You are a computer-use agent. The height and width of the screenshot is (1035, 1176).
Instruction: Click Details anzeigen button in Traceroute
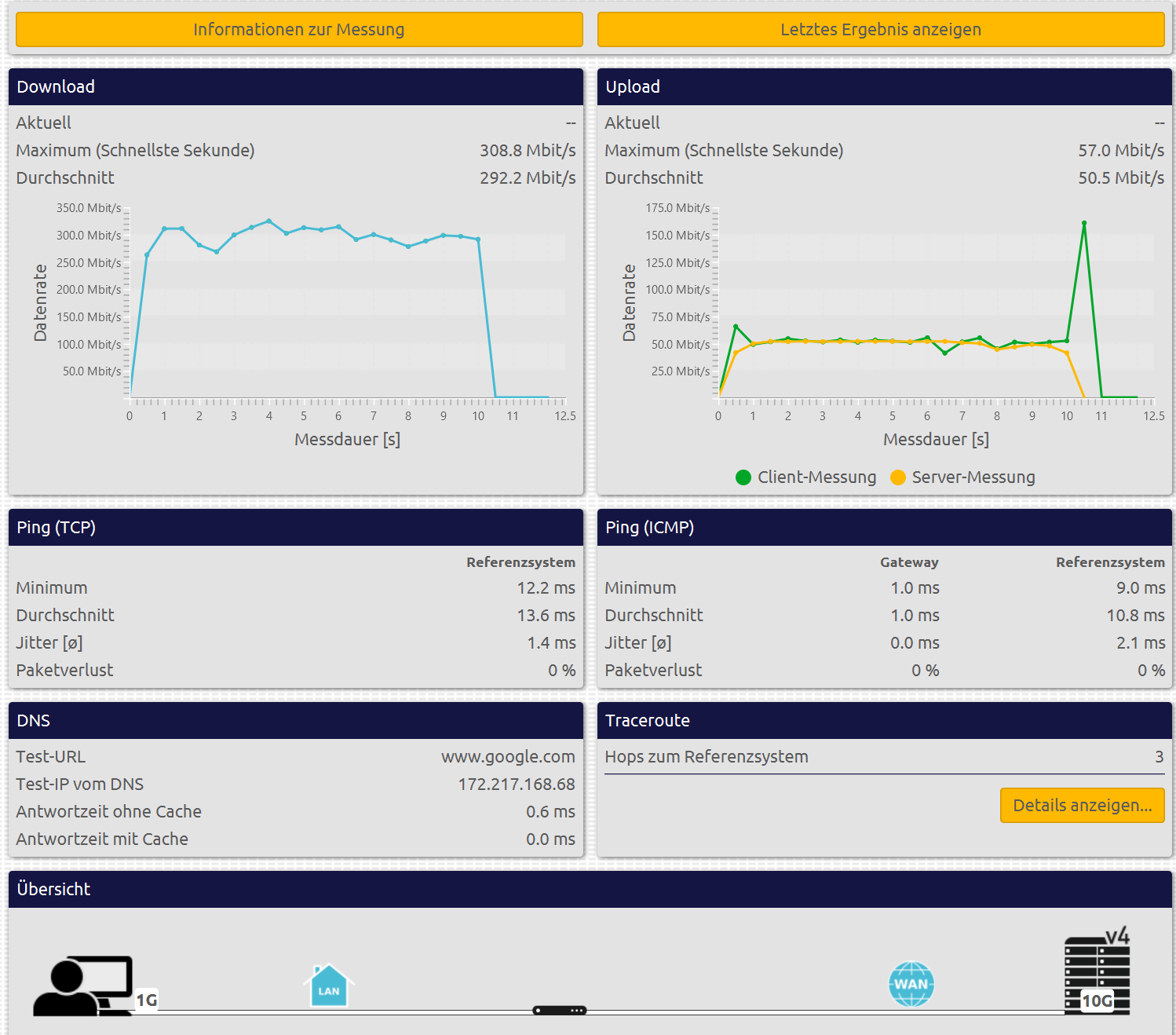point(1082,805)
